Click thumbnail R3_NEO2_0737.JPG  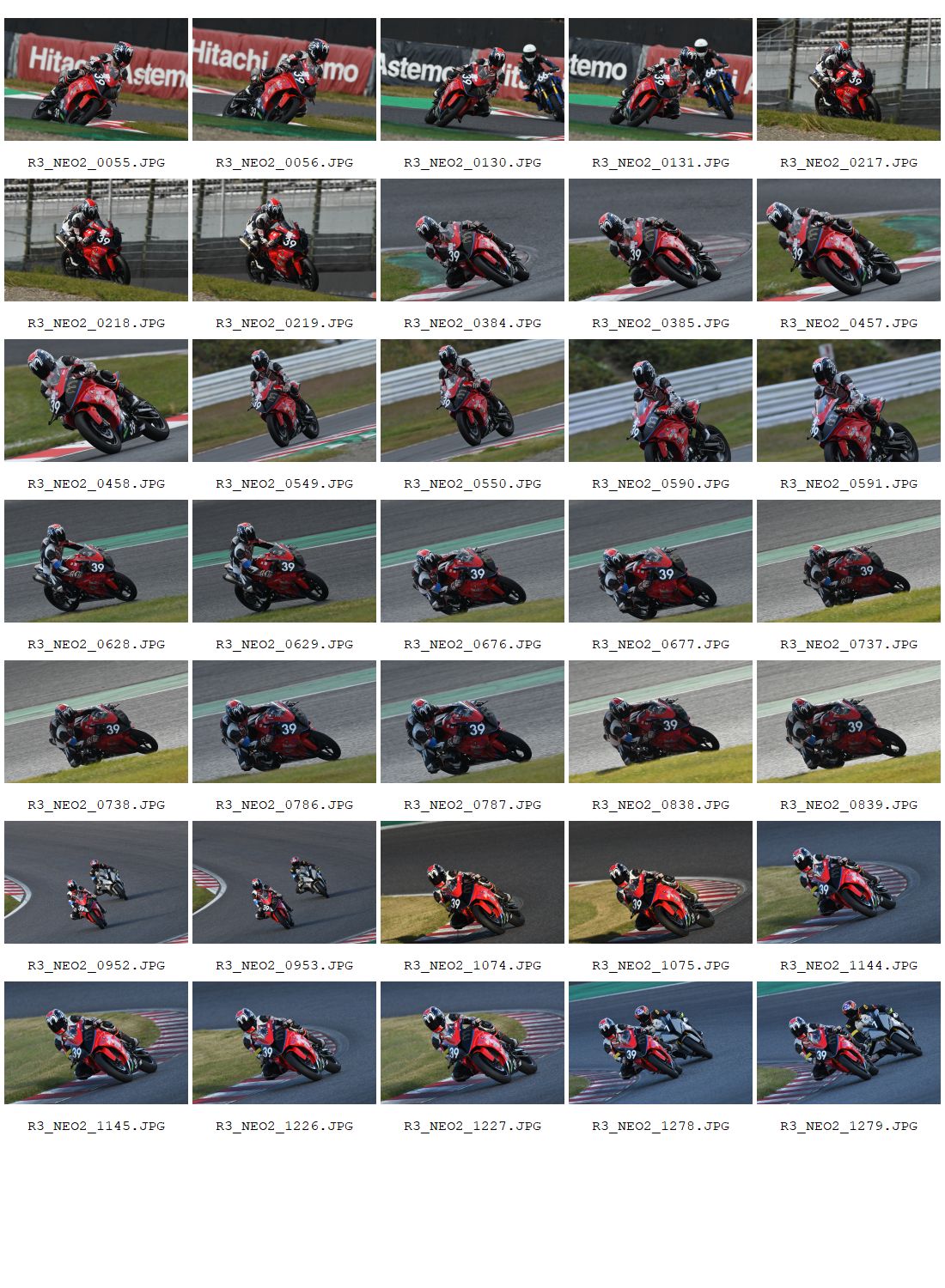[849, 561]
